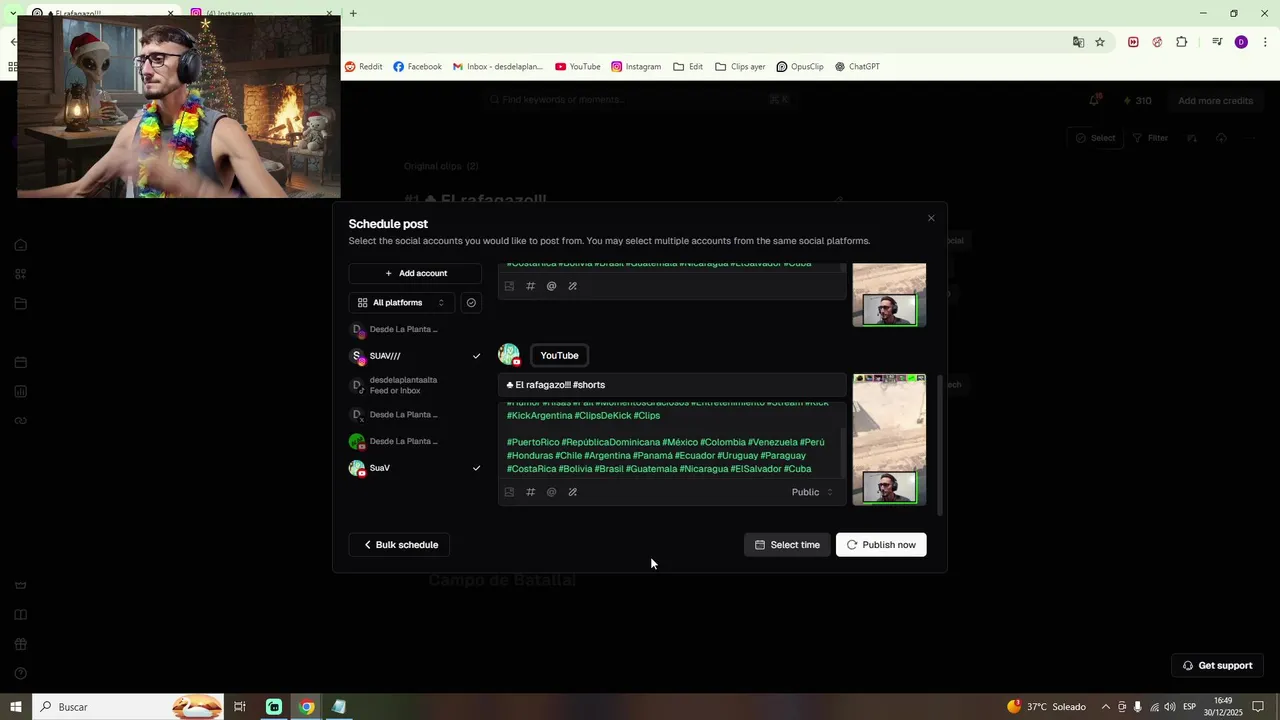Hashtag icon in upper post toolbar
The width and height of the screenshot is (1280, 720).
click(x=530, y=286)
